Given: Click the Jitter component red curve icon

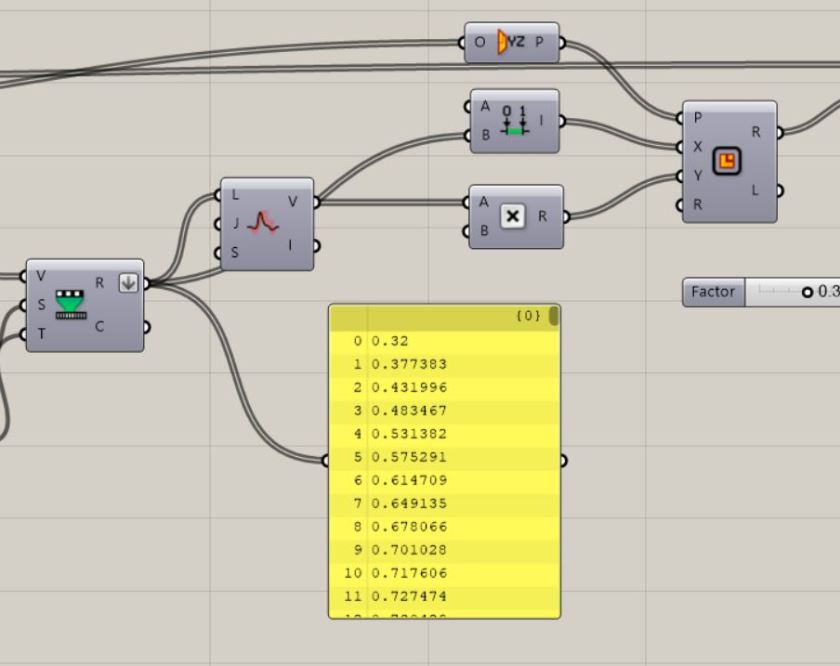Looking at the screenshot, I should point(262,222).
